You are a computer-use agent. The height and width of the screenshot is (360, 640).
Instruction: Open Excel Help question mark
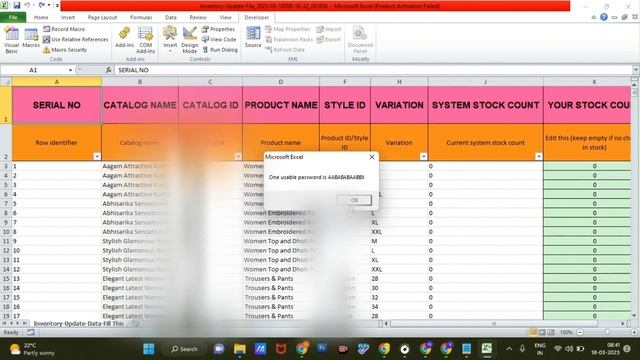604,17
